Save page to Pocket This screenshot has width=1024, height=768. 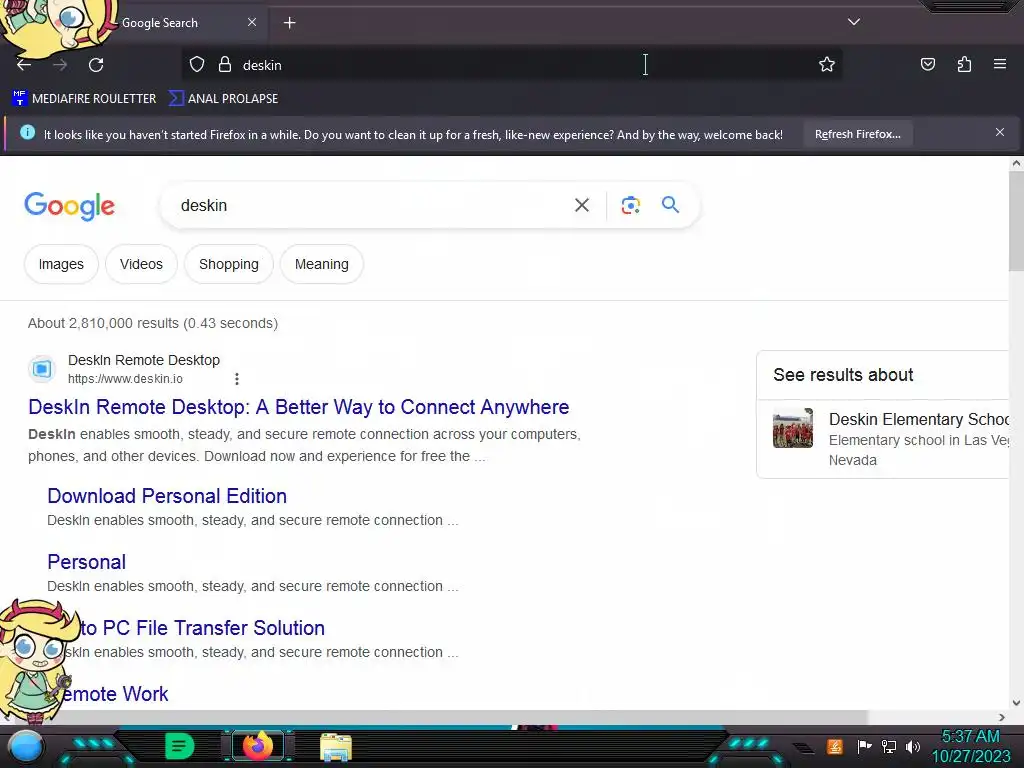tap(928, 65)
